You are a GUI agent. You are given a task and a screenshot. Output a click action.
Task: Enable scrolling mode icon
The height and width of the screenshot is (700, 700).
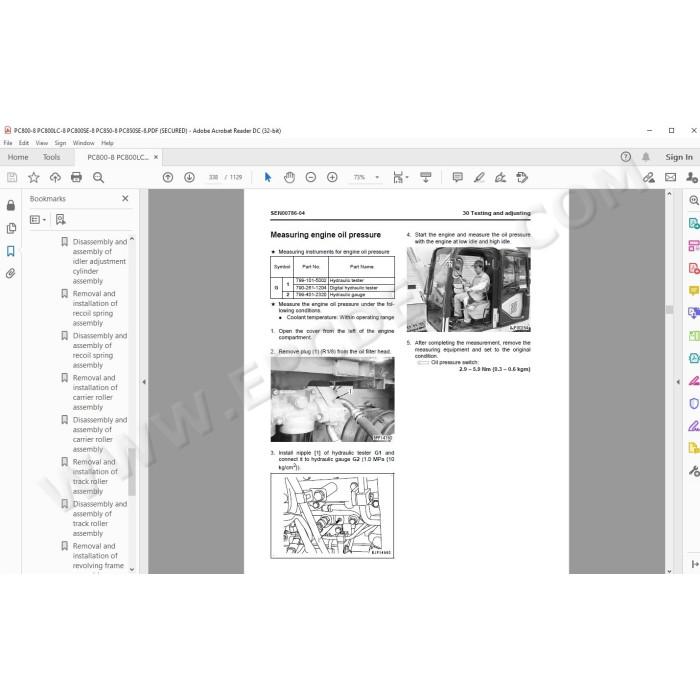click(x=426, y=177)
